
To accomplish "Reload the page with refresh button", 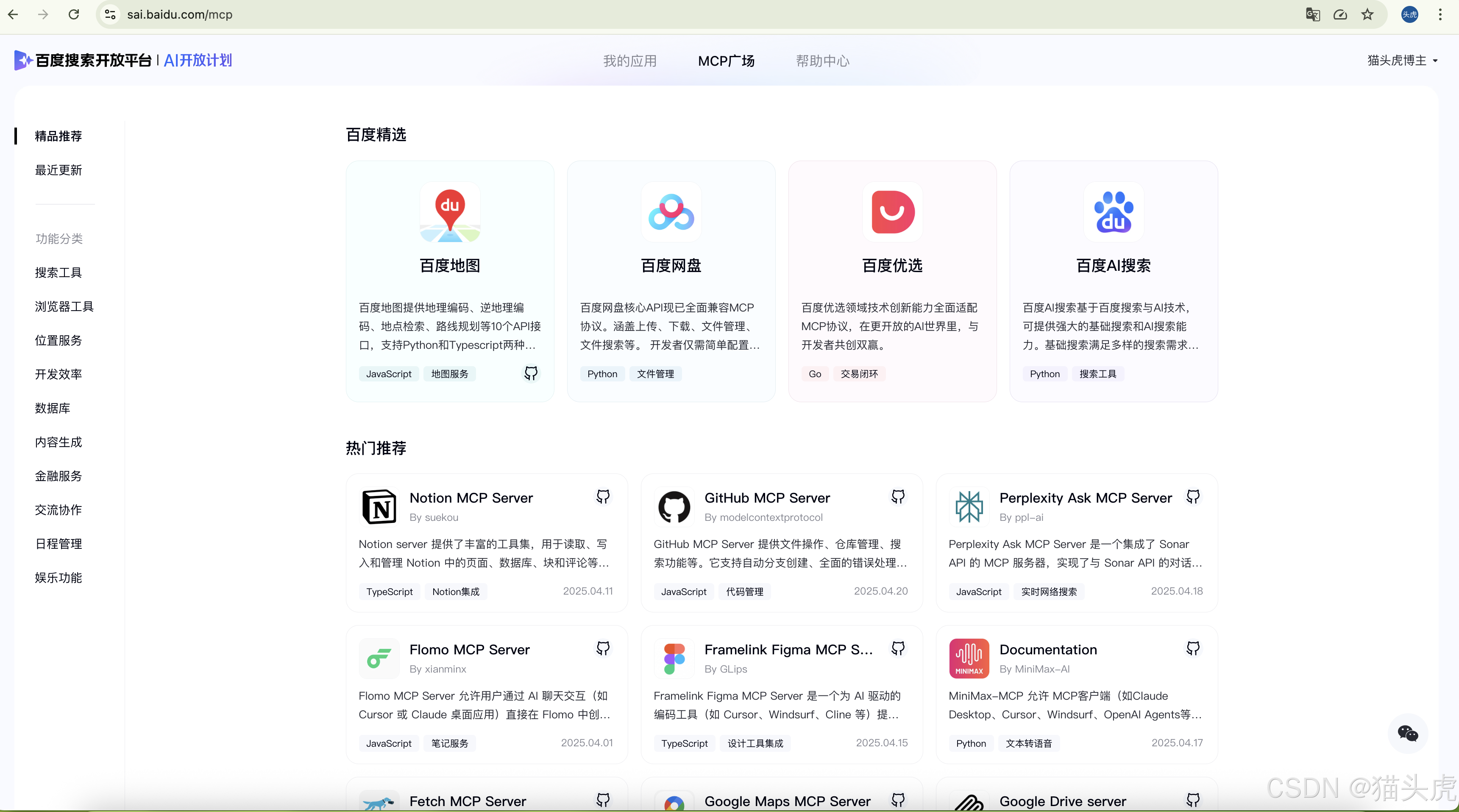I will [74, 15].
